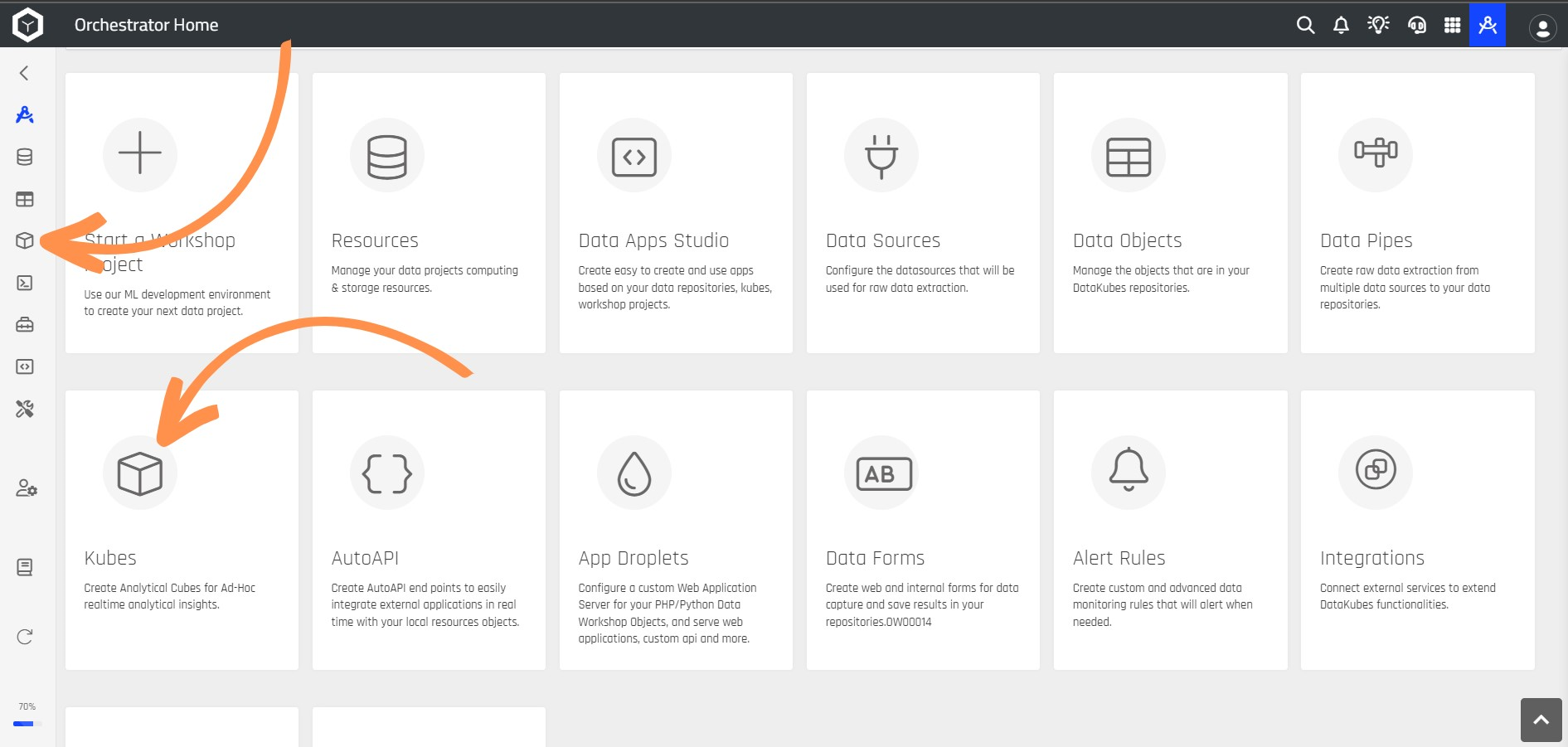This screenshot has width=1568, height=747.
Task: Click the Data Forms AB icon
Action: (883, 473)
